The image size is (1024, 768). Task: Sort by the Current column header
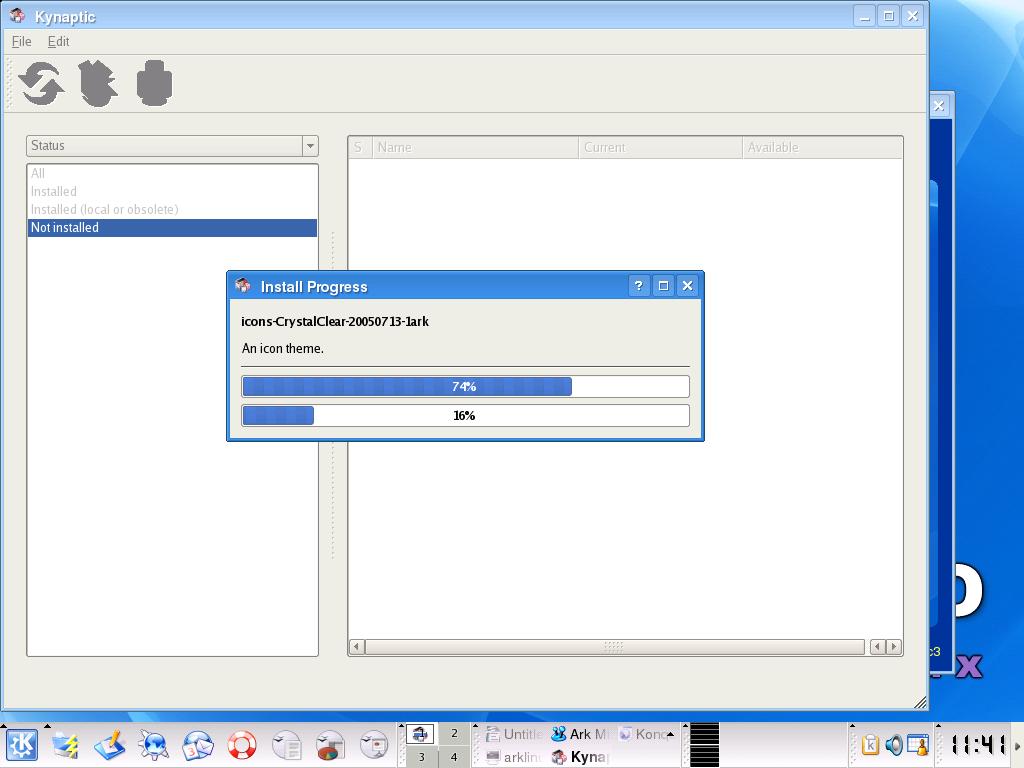660,148
